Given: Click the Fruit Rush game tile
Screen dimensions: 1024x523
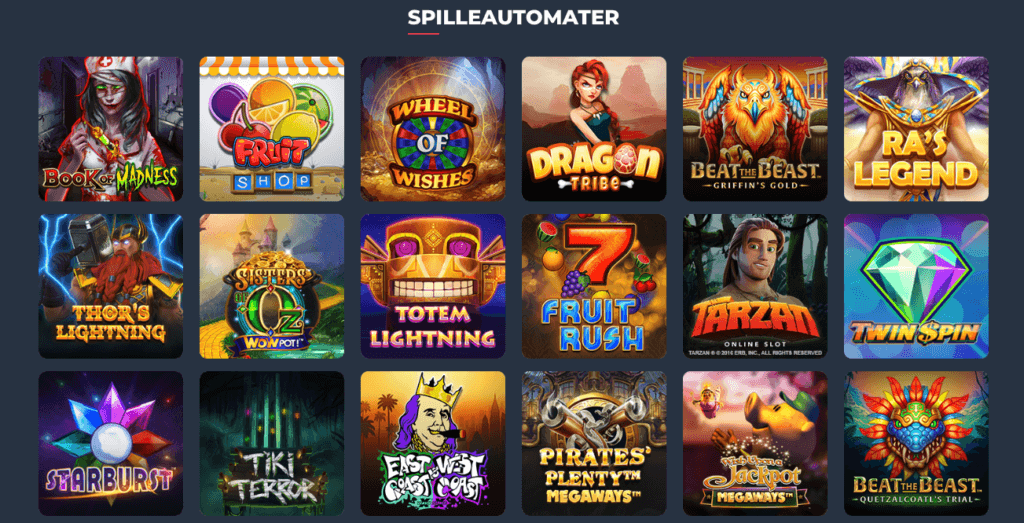Looking at the screenshot, I should click(x=594, y=286).
